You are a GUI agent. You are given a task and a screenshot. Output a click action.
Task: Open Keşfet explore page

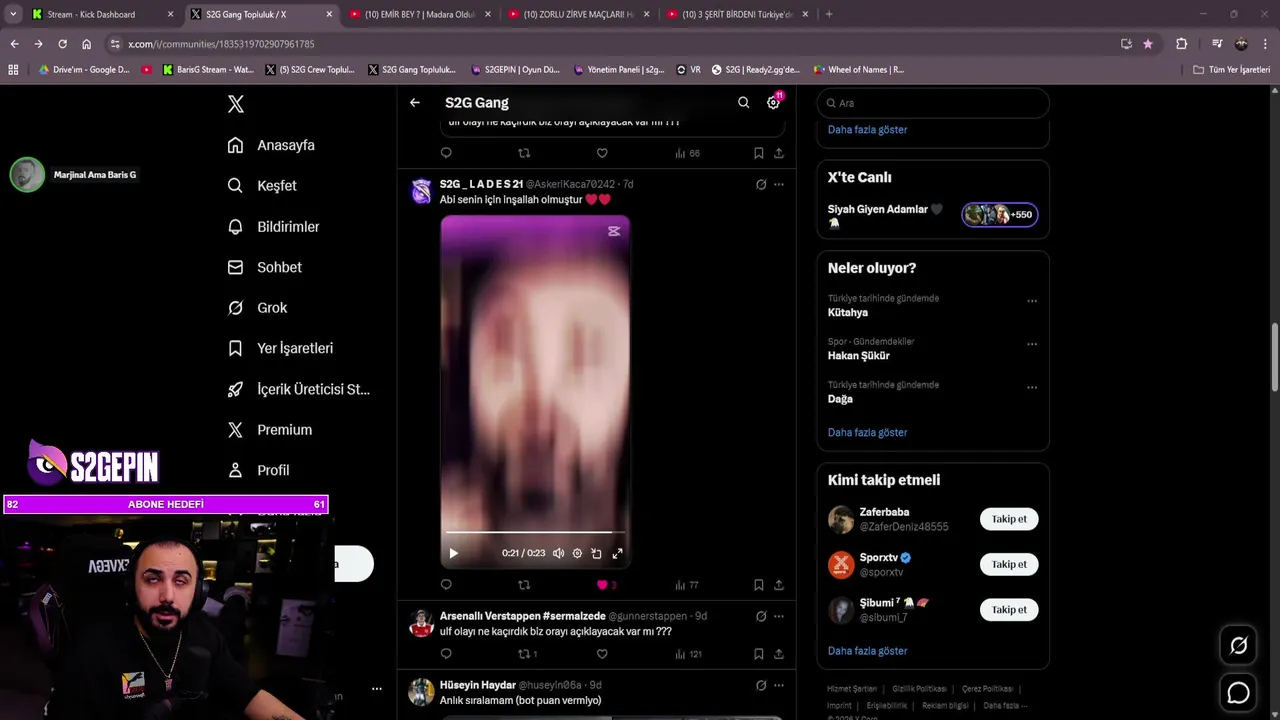tap(262, 186)
